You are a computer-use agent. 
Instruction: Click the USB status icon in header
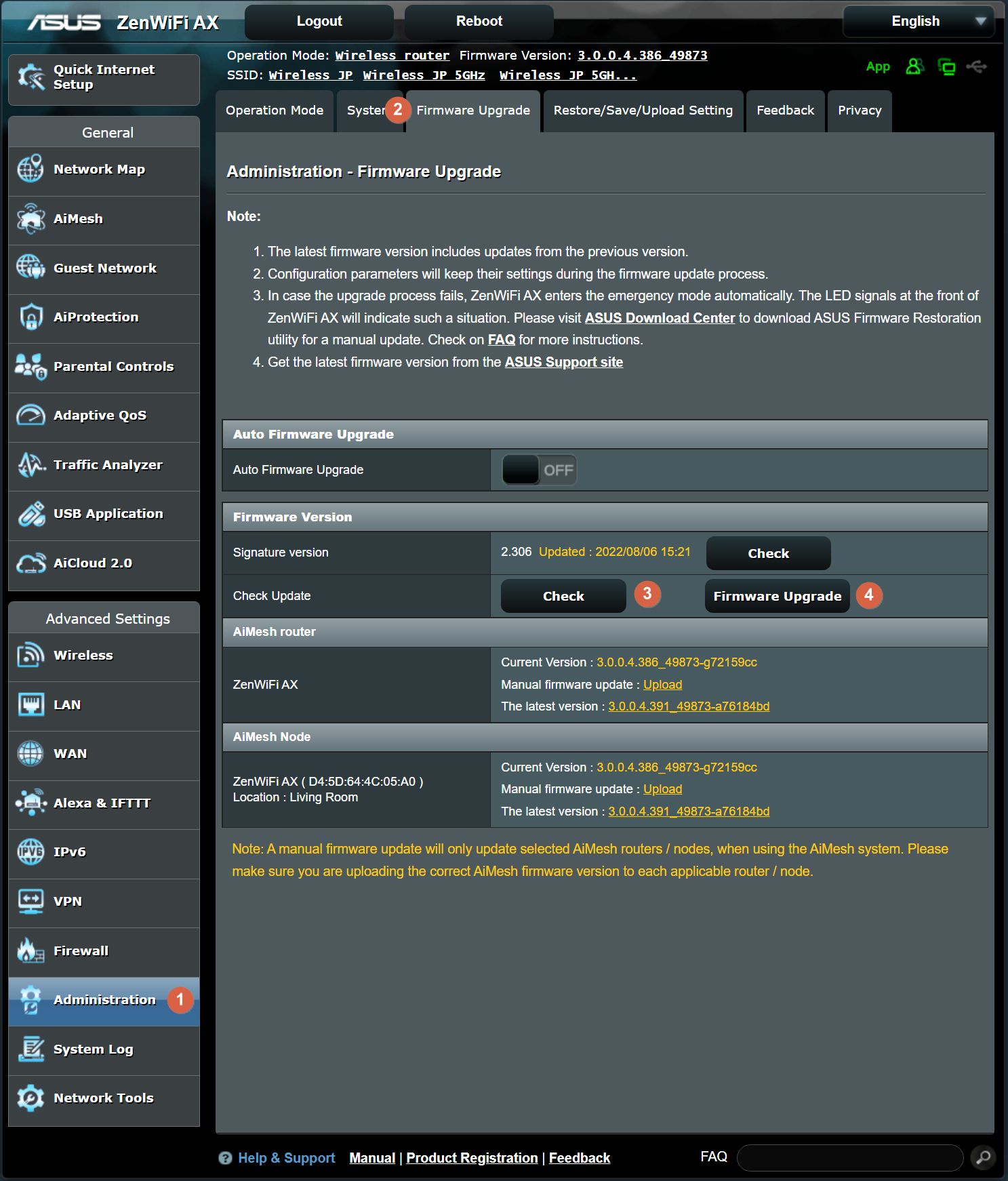click(976, 66)
